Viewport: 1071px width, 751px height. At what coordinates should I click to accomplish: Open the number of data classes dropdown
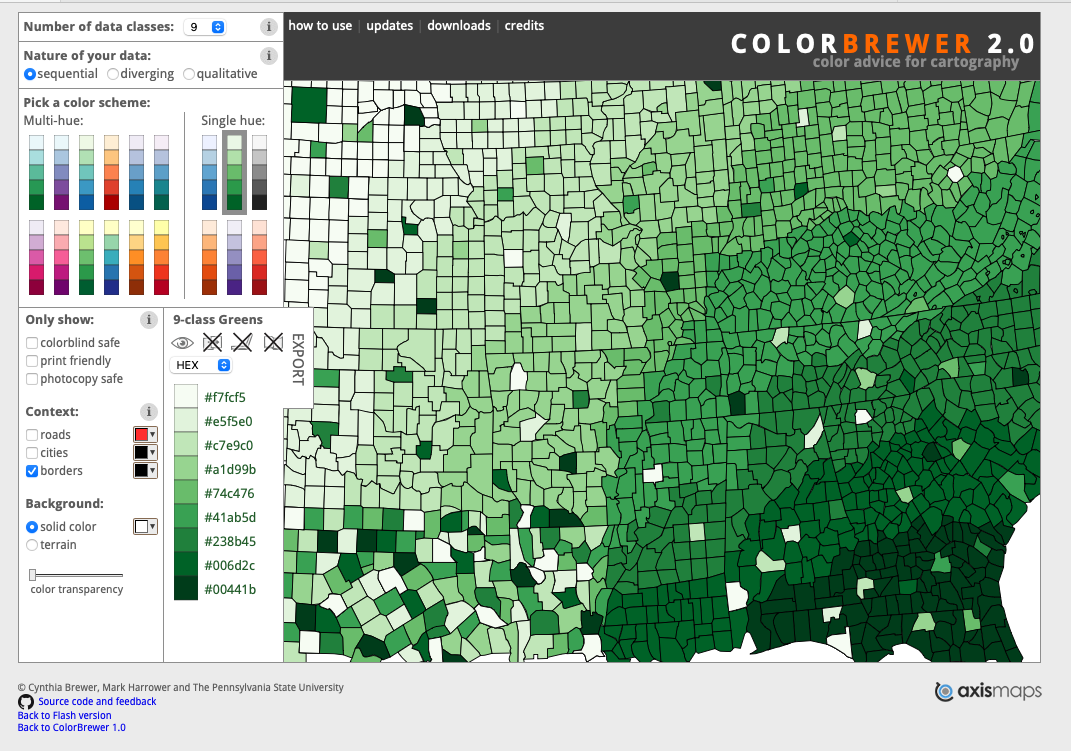(205, 27)
